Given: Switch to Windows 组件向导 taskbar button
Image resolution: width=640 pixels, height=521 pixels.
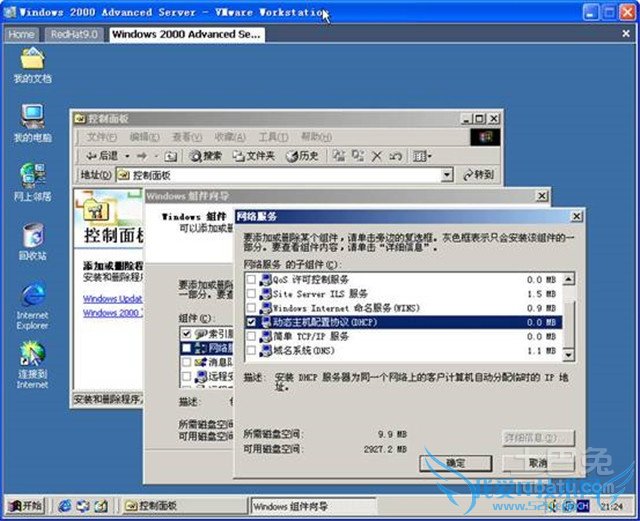Looking at the screenshot, I should (x=313, y=506).
